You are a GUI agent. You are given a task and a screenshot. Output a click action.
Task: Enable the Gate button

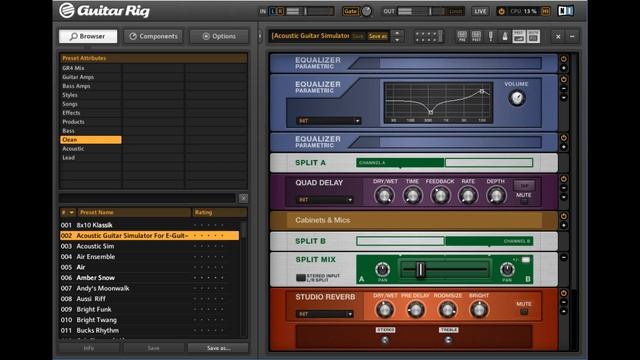[350, 11]
